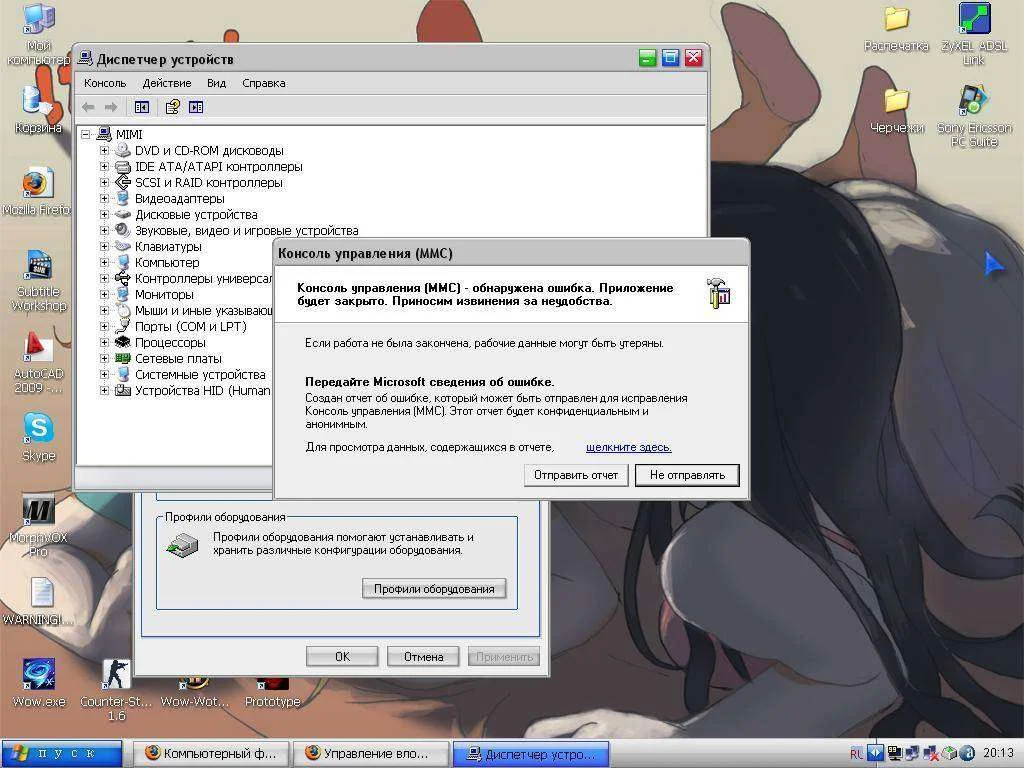Click Профили оборудования button

(434, 588)
